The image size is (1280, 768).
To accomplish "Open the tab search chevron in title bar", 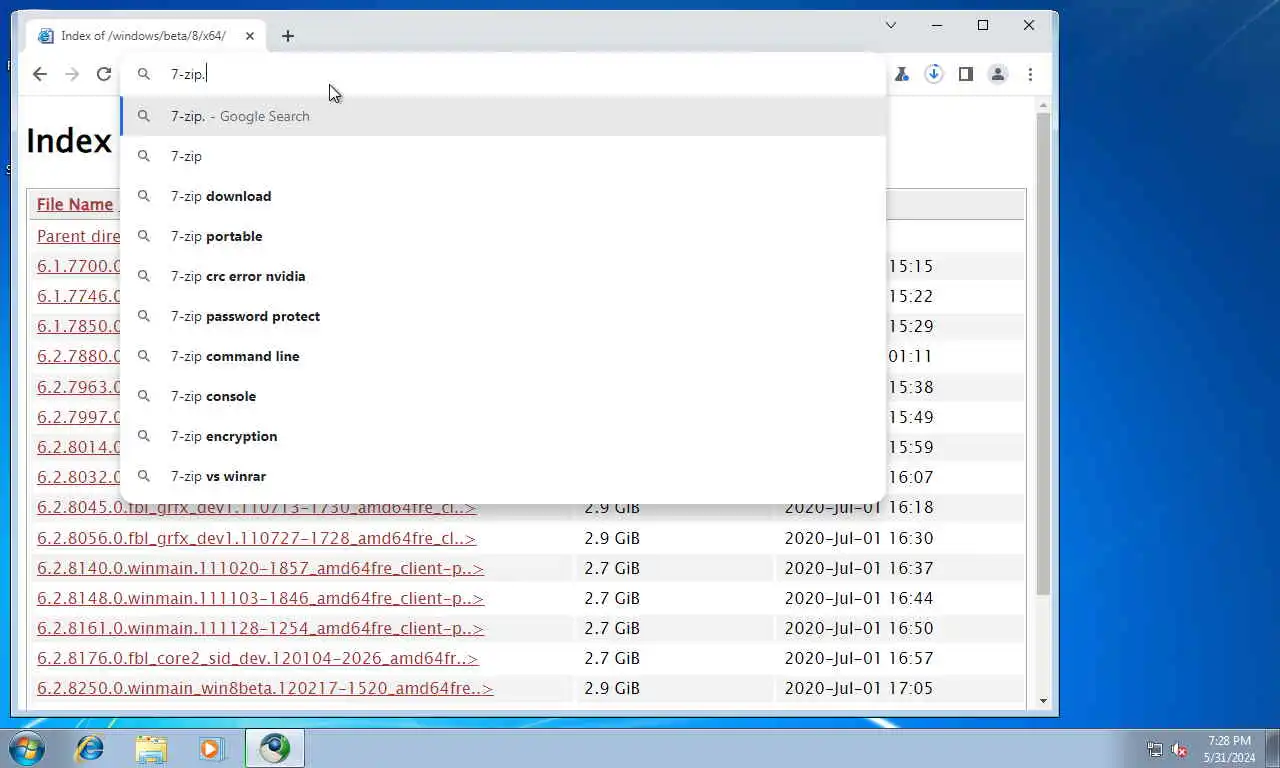I will tap(891, 25).
